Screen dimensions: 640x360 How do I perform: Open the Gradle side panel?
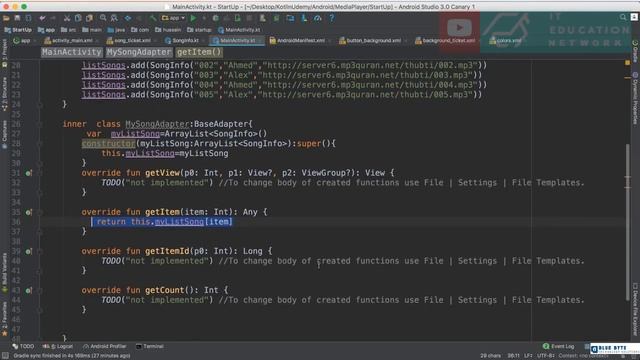635,51
